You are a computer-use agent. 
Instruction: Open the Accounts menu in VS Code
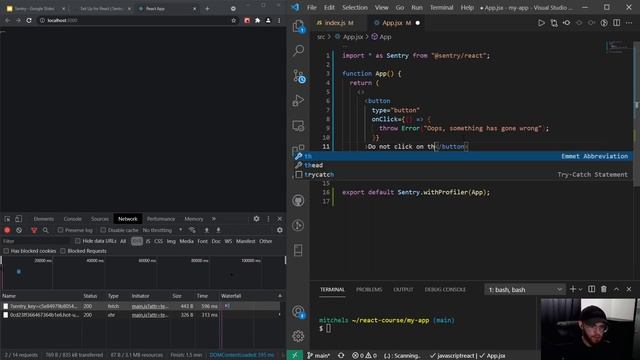298,312
